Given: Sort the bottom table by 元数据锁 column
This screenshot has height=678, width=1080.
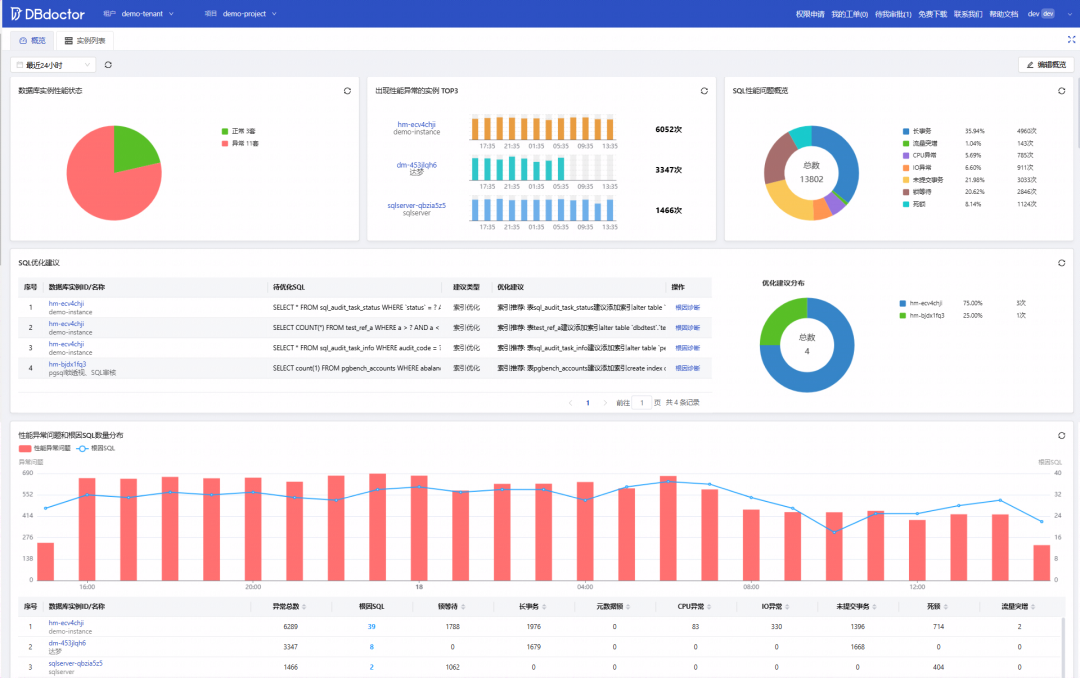Looking at the screenshot, I should (x=629, y=607).
